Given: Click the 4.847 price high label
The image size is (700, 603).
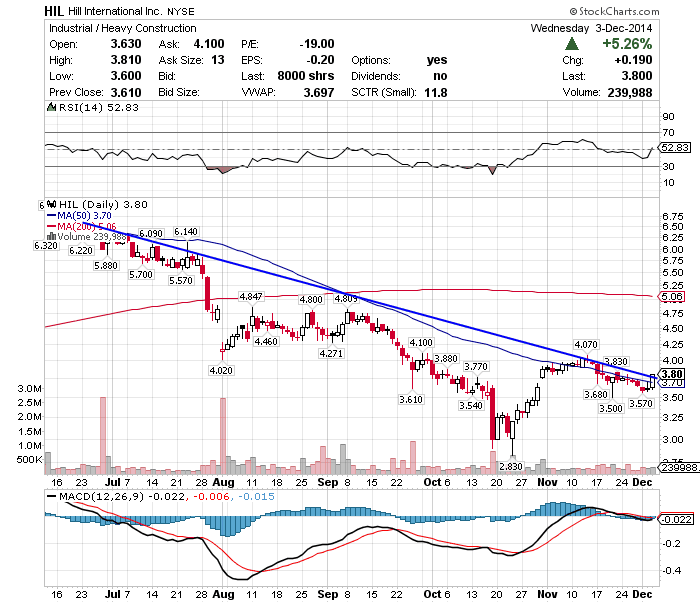Looking at the screenshot, I should tap(251, 296).
